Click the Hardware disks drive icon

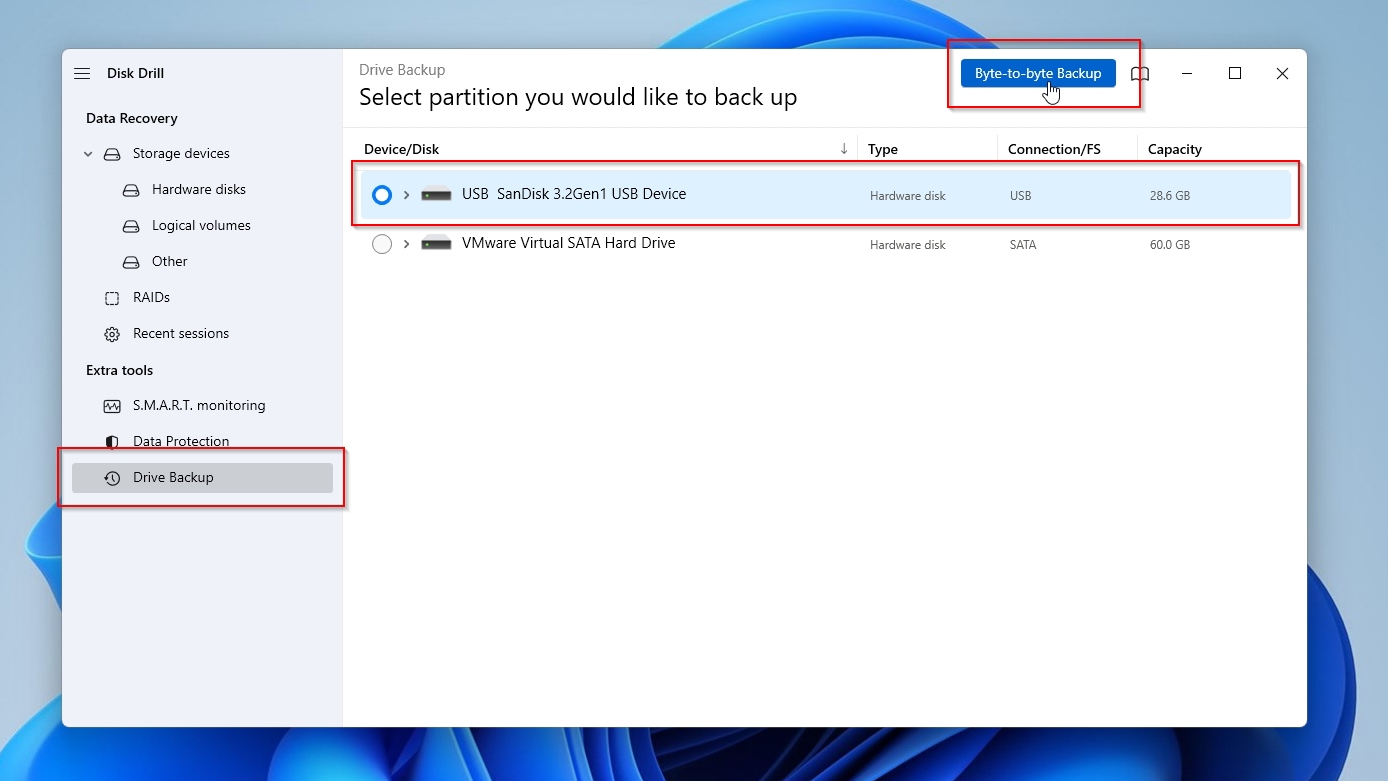pyautogui.click(x=131, y=190)
